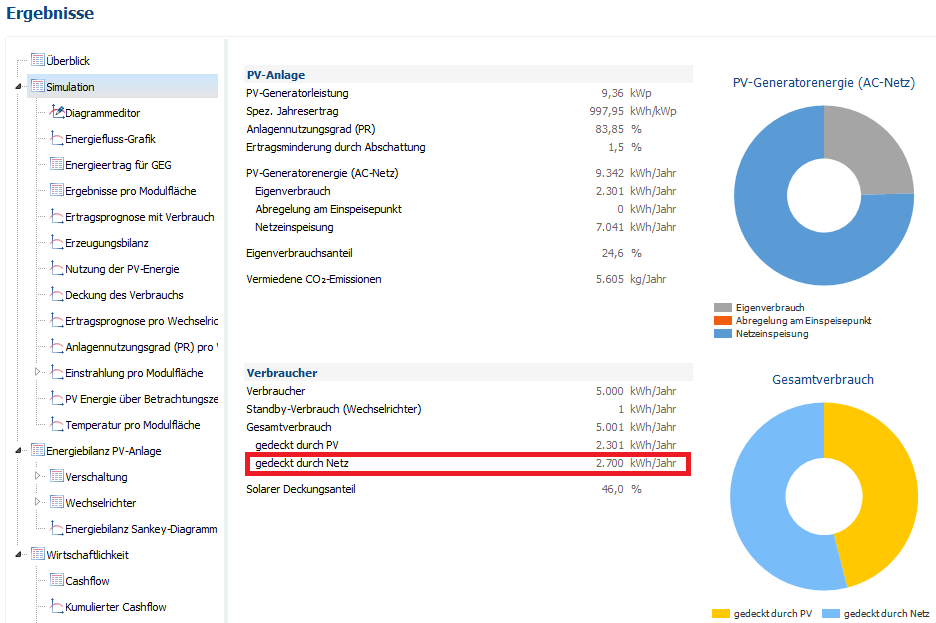This screenshot has width=936, height=623.
Task: Collapse the Simulation tree node
Action: 20,87
